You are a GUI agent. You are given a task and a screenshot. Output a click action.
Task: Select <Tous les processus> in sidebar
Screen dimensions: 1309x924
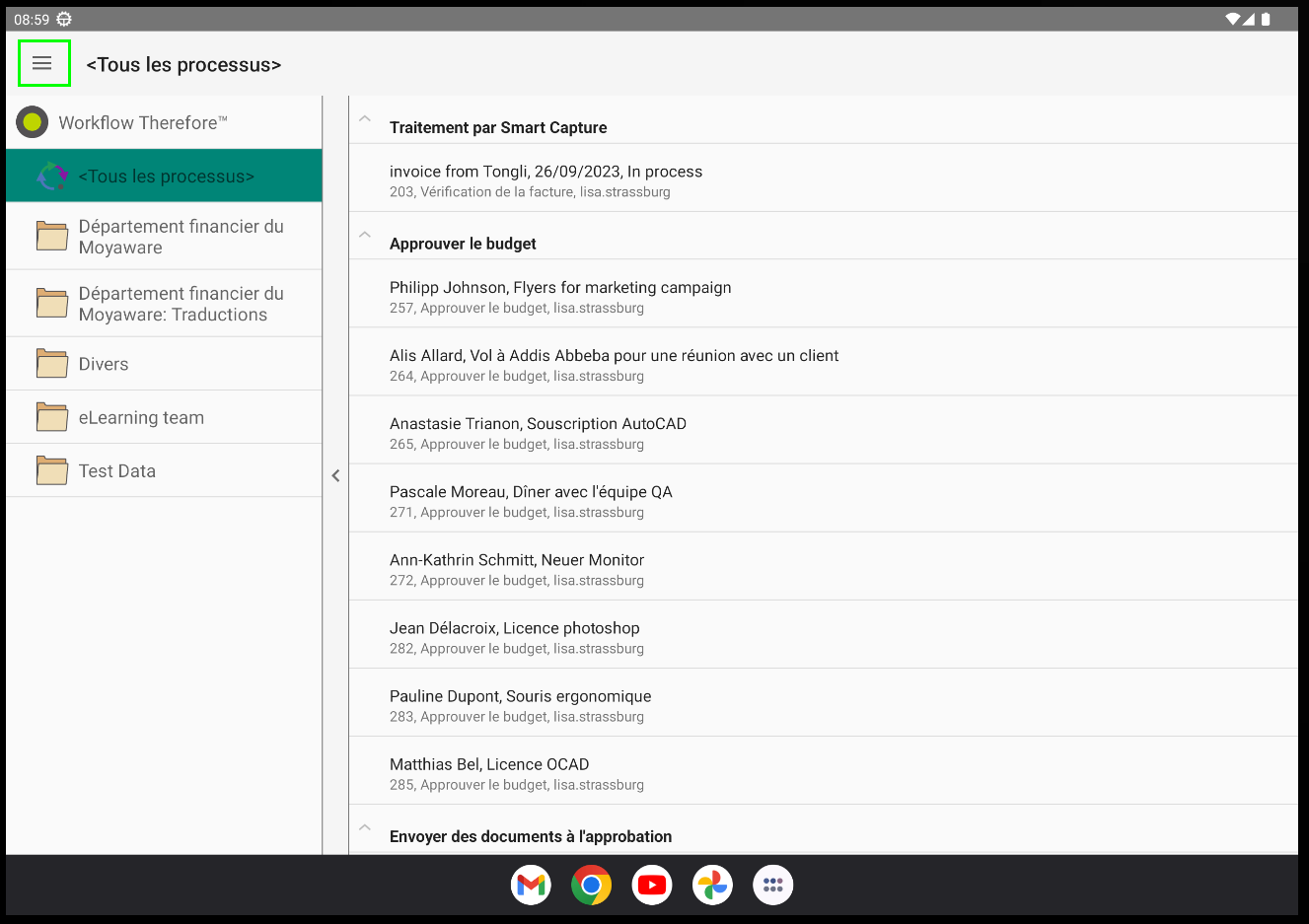point(164,177)
